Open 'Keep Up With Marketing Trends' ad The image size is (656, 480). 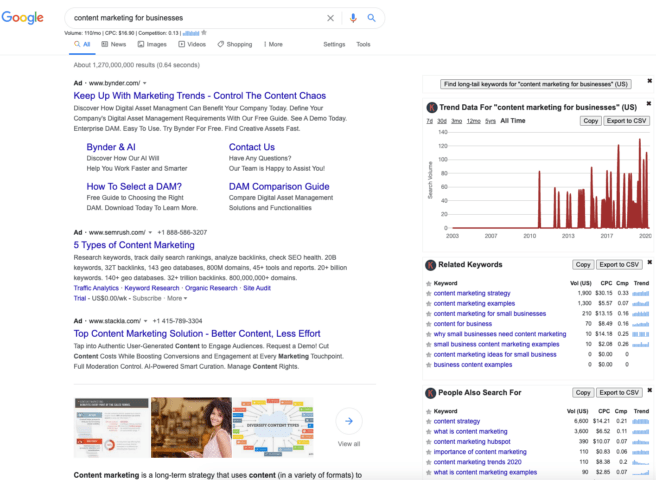tap(200, 96)
